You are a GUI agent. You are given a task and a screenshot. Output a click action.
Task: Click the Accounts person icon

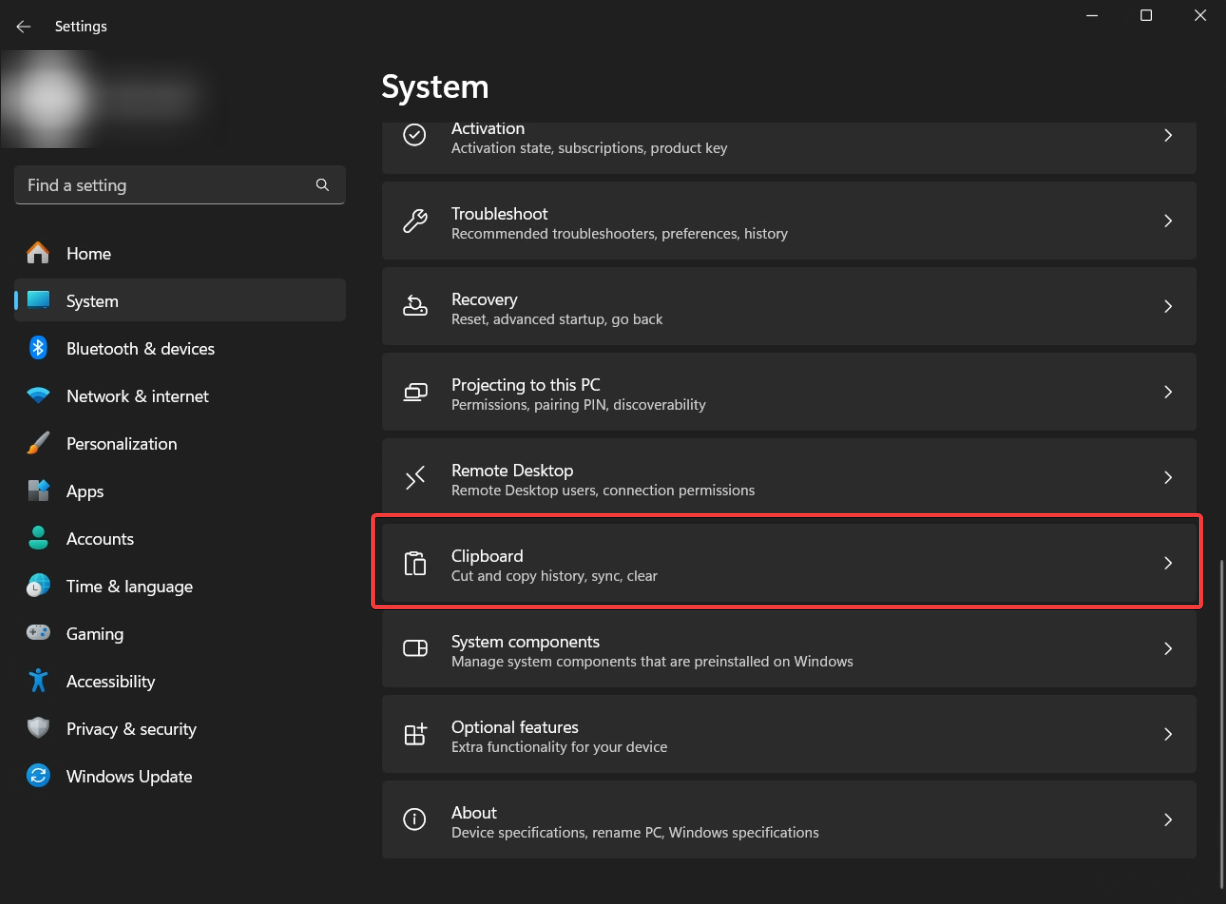[38, 538]
